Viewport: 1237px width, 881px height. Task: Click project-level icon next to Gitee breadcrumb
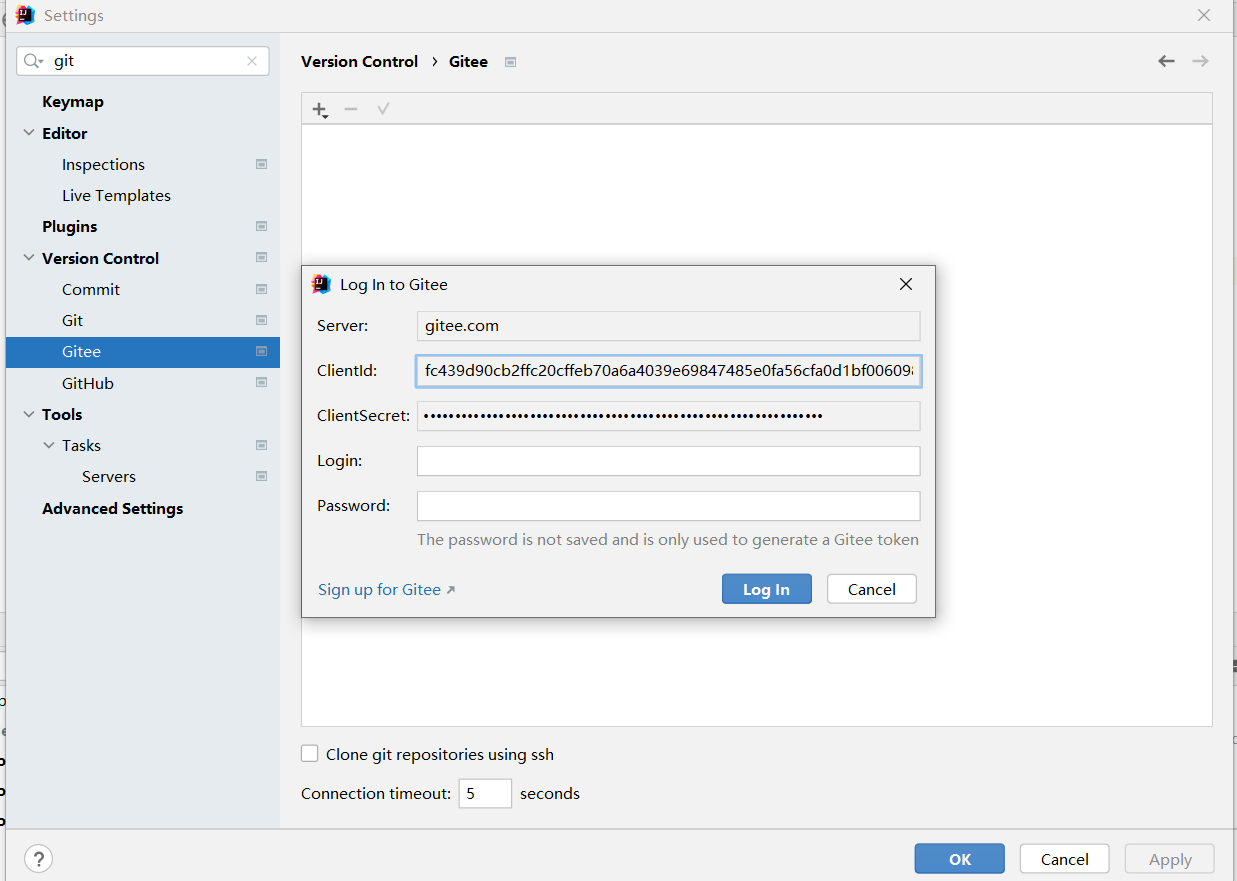point(510,62)
